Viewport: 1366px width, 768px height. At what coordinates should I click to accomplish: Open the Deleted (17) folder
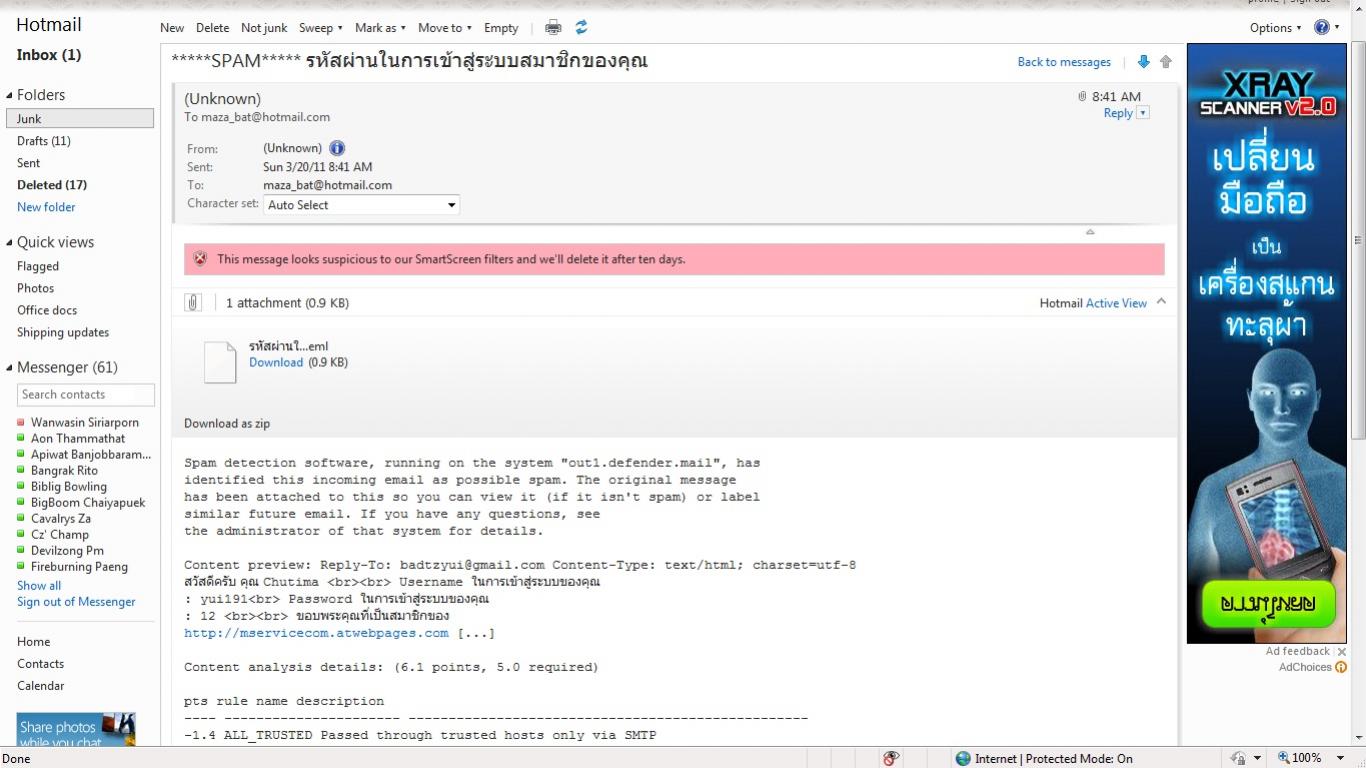click(52, 185)
